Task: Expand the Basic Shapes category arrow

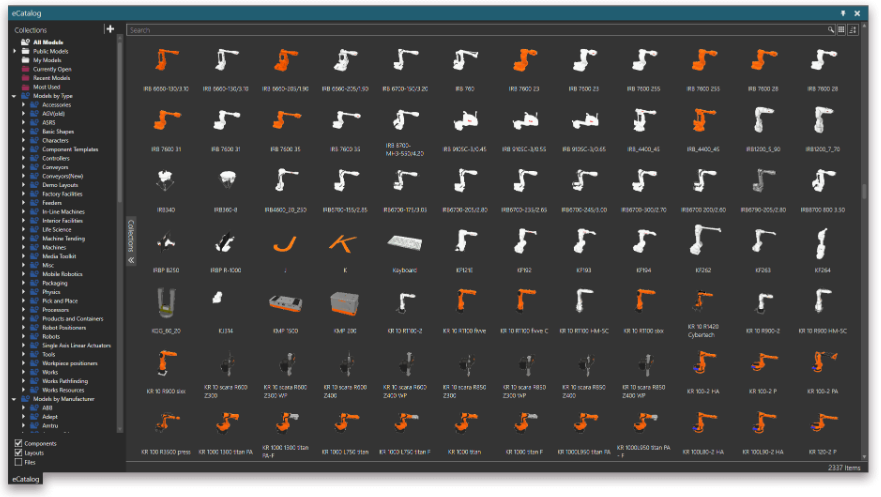Action: (24, 131)
